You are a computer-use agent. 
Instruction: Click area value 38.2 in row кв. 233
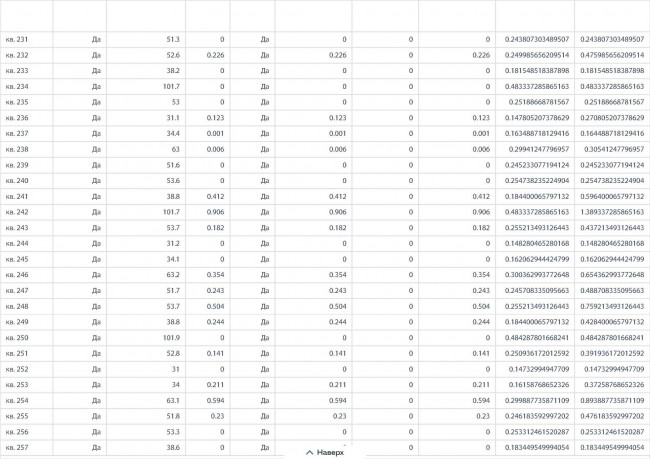click(173, 70)
